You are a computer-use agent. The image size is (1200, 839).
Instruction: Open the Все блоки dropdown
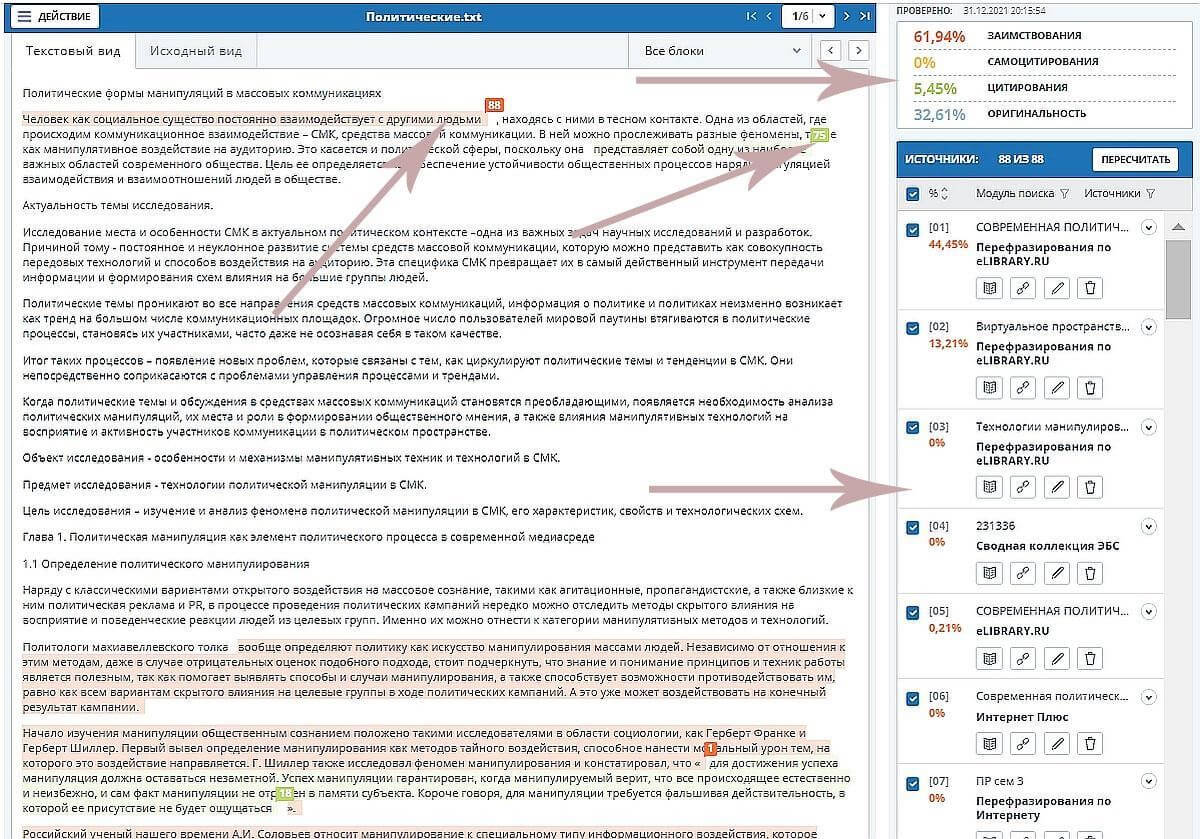click(x=724, y=50)
